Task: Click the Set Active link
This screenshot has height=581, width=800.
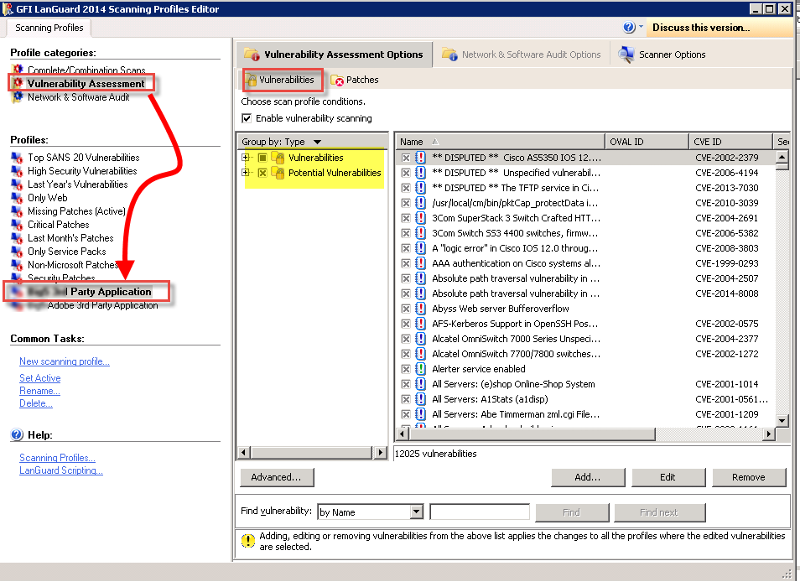Action: pyautogui.click(x=40, y=378)
